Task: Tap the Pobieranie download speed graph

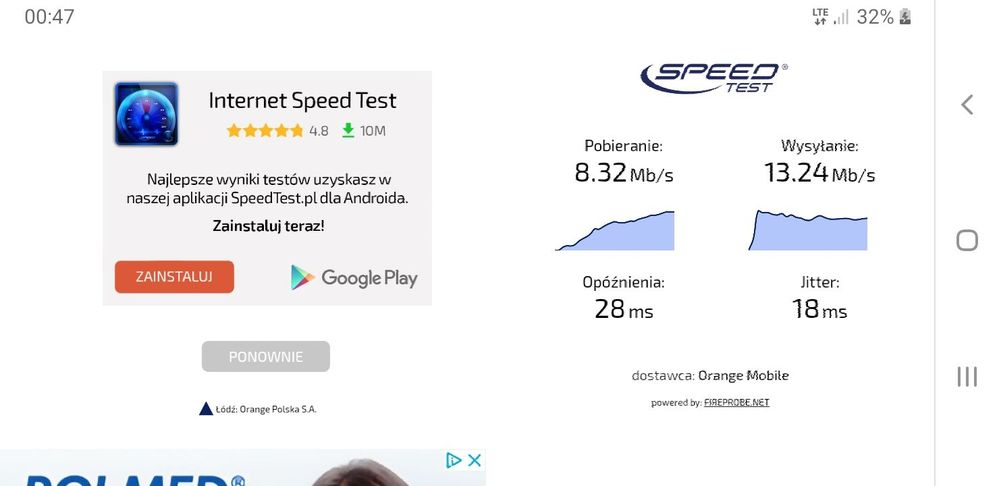Action: [614, 231]
